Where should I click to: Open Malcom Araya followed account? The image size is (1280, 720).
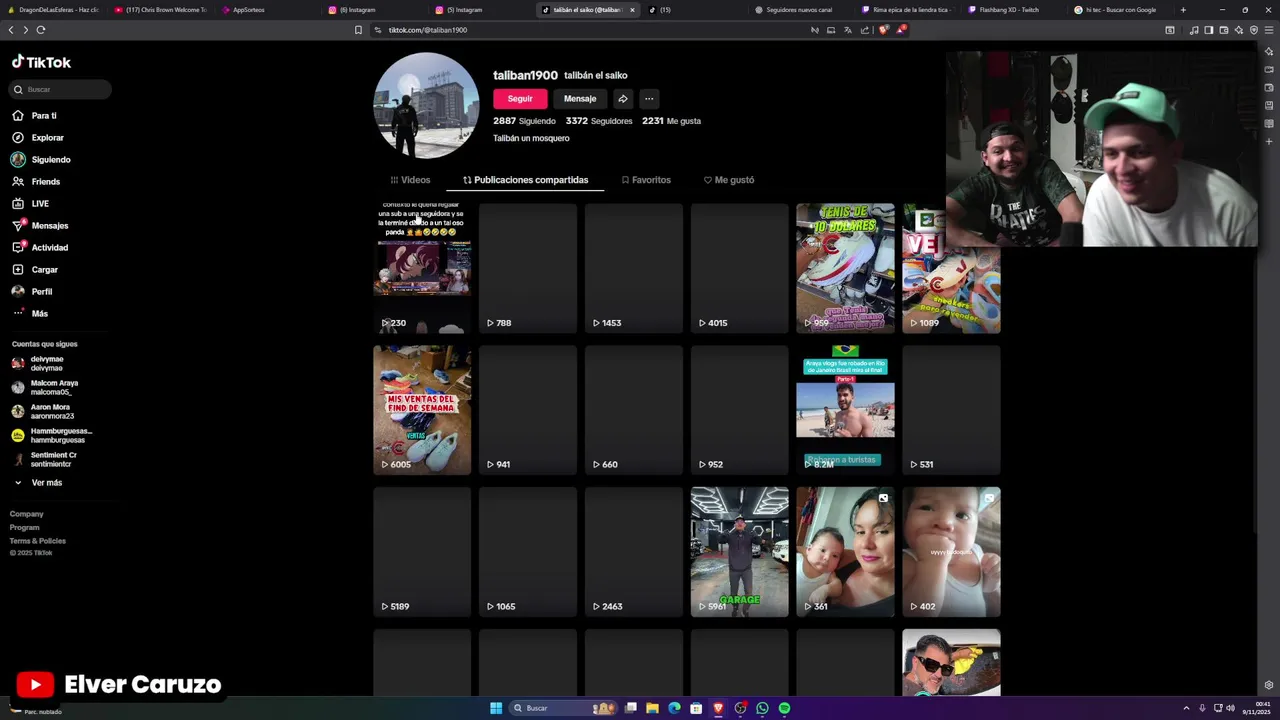pyautogui.click(x=44, y=388)
